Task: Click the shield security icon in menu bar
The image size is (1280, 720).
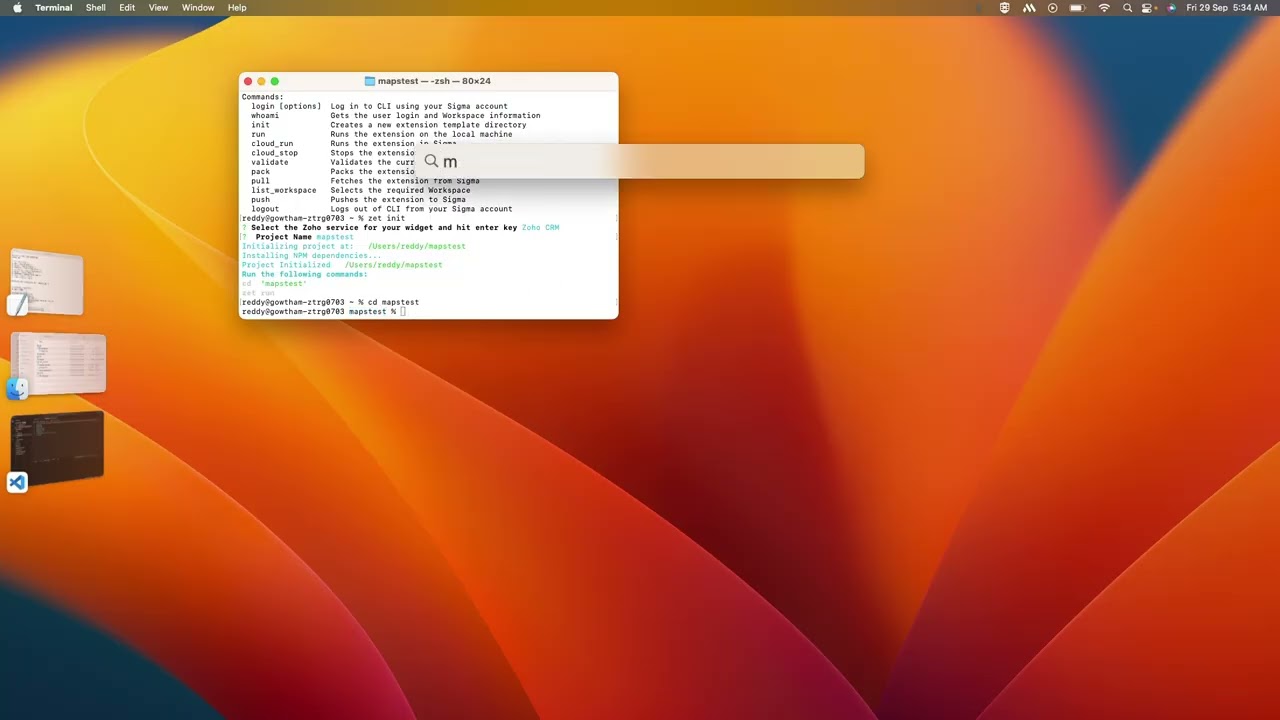Action: click(1005, 7)
